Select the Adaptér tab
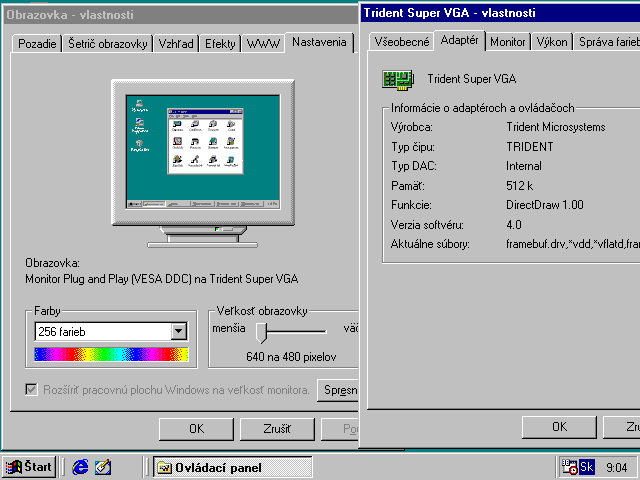The height and width of the screenshot is (480, 640). [x=460, y=40]
